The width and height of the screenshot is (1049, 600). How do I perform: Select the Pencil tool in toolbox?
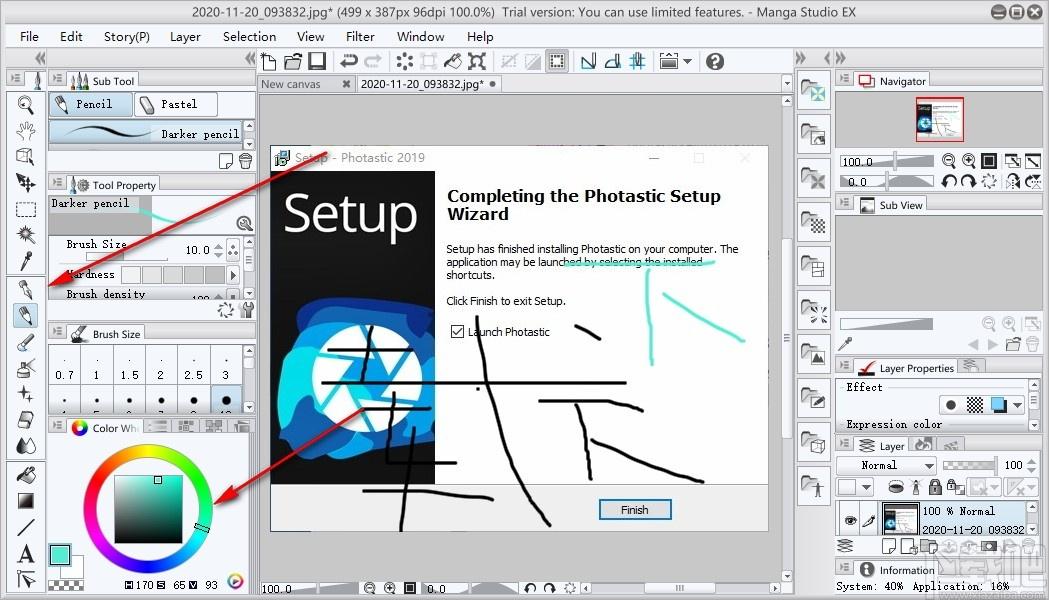(x=25, y=316)
